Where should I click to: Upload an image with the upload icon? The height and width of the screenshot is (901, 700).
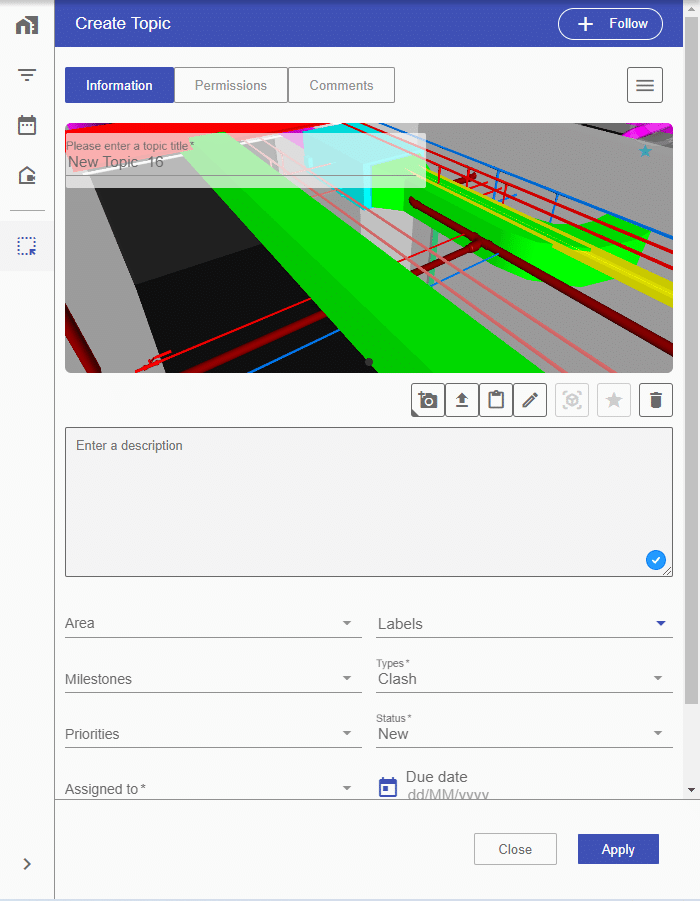tap(462, 400)
